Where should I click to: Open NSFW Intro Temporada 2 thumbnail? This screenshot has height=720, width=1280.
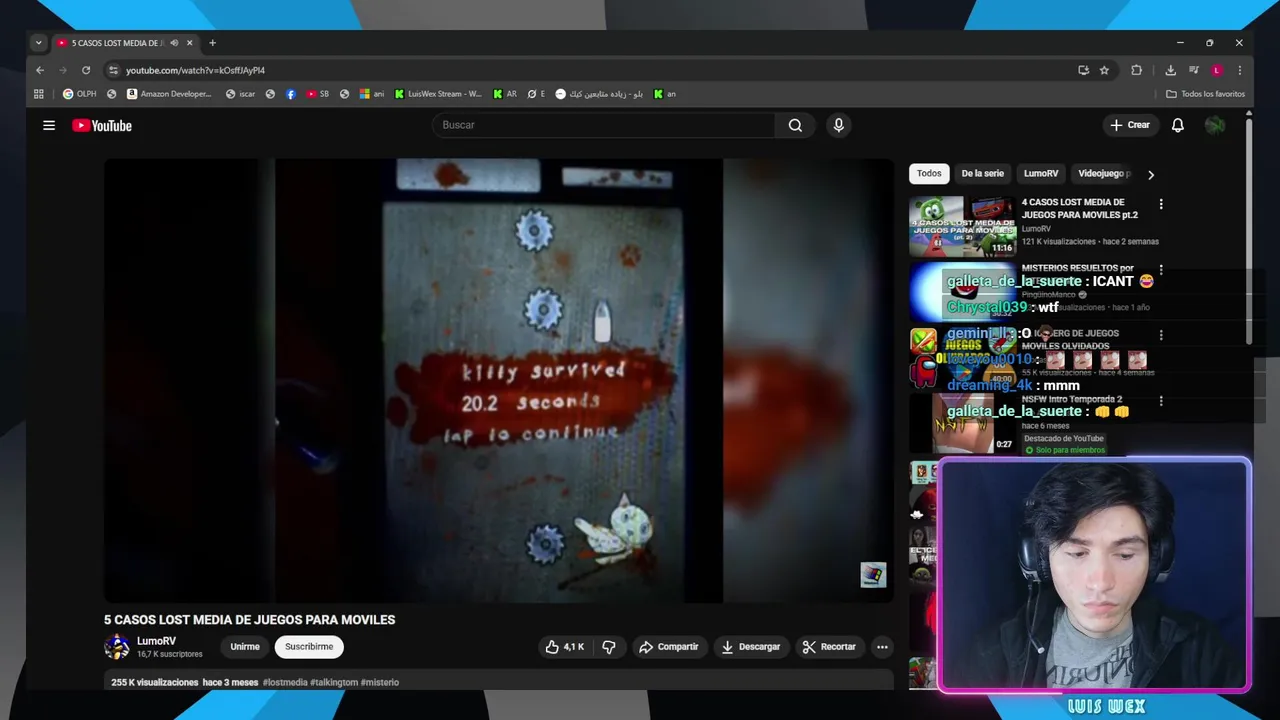pos(963,423)
